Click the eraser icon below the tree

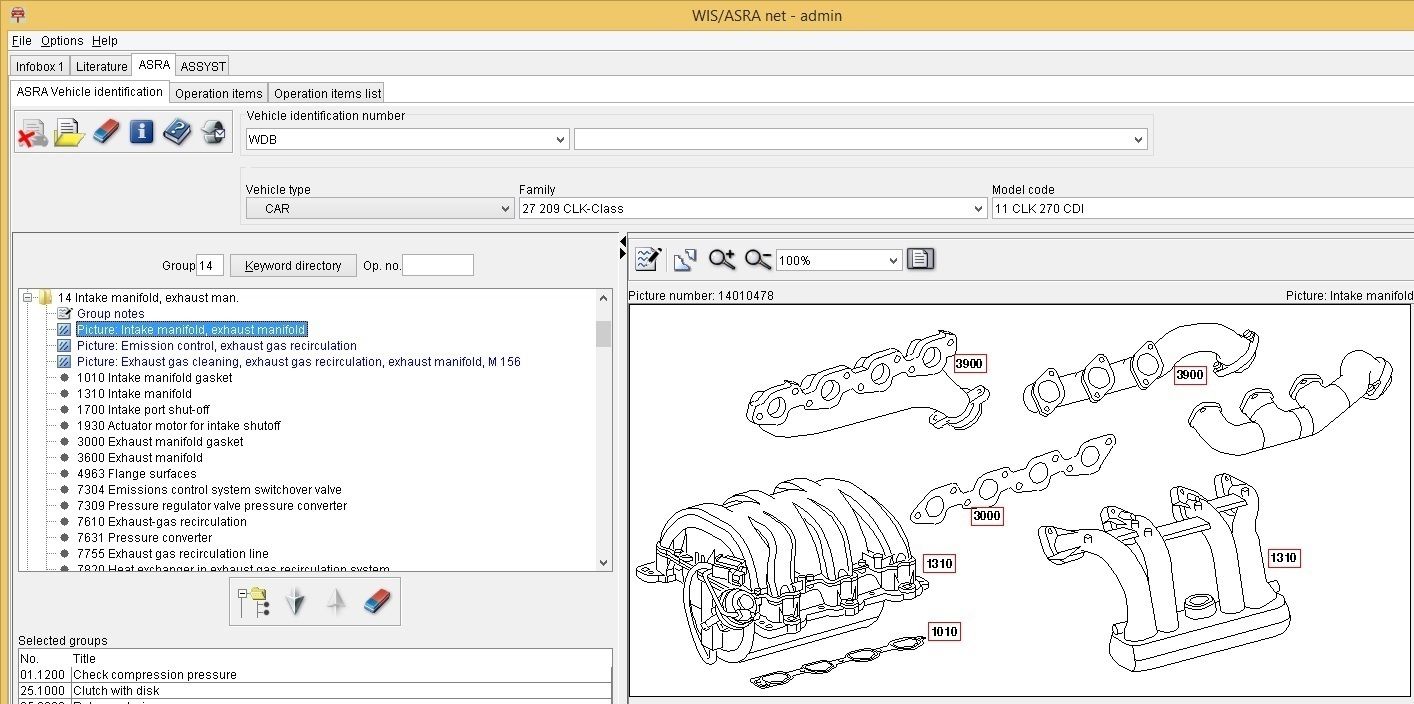coord(377,601)
